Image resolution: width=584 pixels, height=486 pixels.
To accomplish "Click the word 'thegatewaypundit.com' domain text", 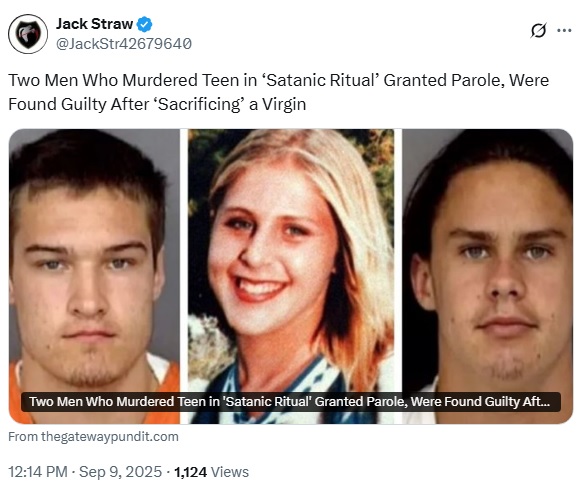I will click(x=110, y=436).
